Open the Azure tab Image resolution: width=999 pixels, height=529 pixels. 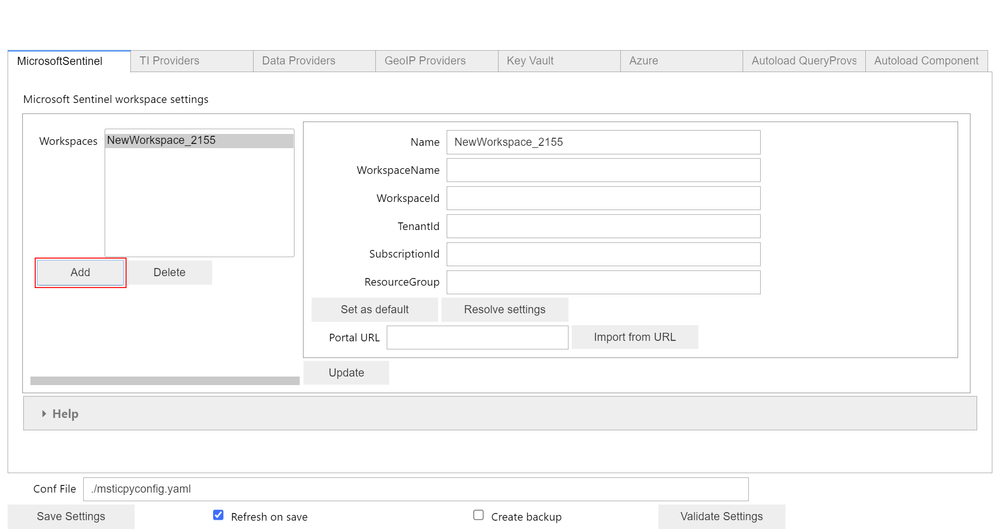(x=681, y=61)
